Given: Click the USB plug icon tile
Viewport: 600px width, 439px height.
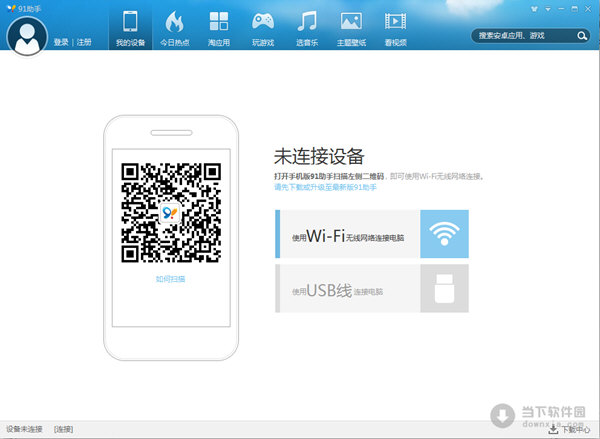Looking at the screenshot, I should (x=444, y=288).
